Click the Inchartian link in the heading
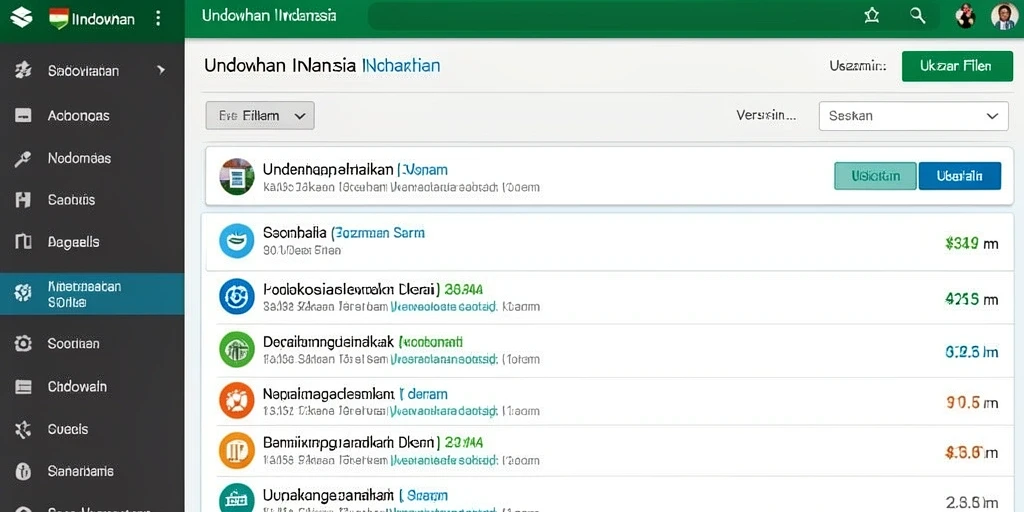 pyautogui.click(x=400, y=66)
